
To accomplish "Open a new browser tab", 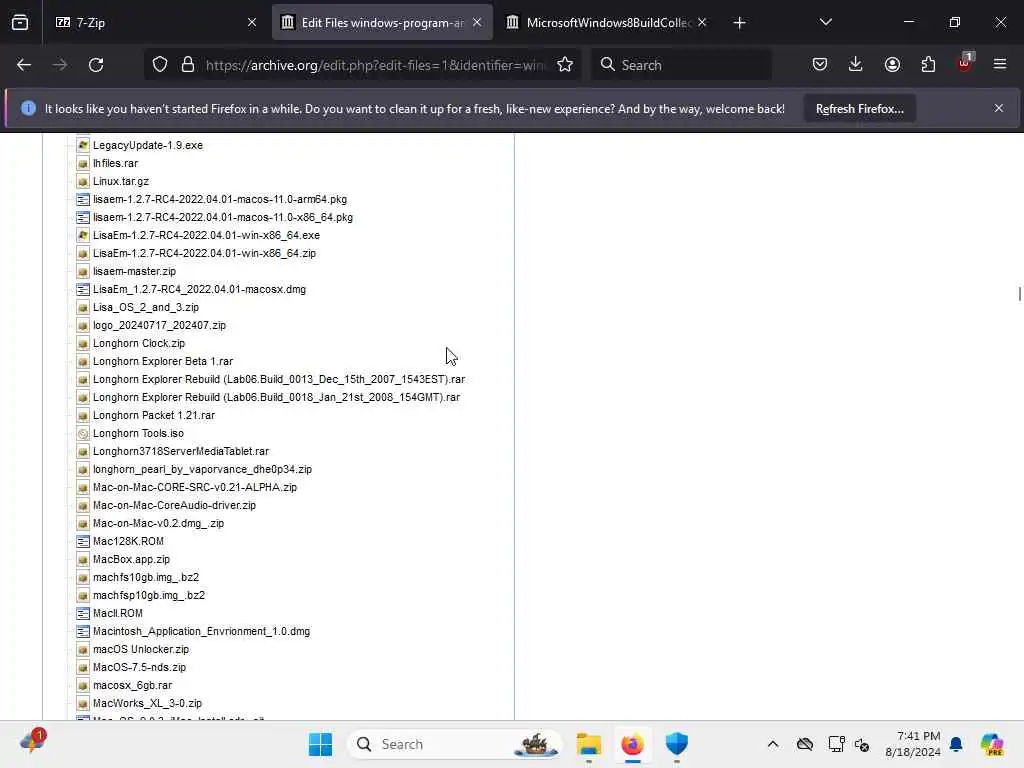I will (739, 23).
